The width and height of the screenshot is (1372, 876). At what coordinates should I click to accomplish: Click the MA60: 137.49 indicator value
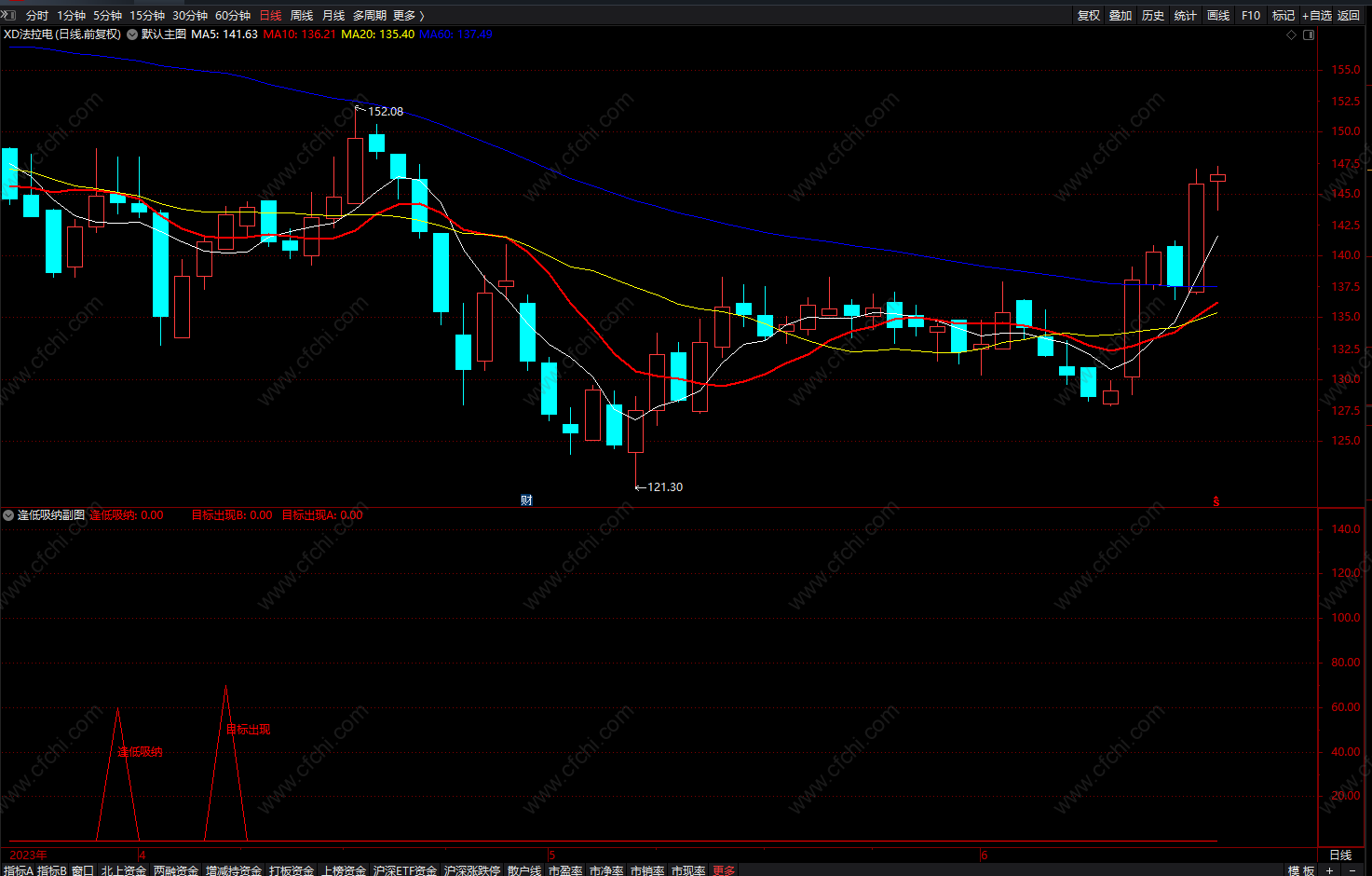point(455,34)
